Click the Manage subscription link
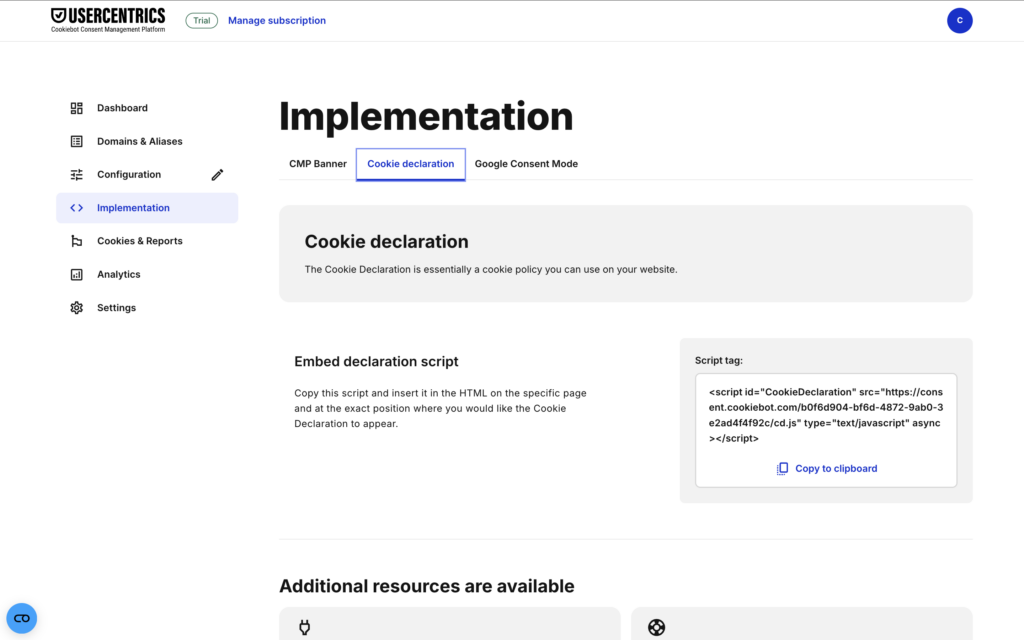This screenshot has height=640, width=1024. 277,20
